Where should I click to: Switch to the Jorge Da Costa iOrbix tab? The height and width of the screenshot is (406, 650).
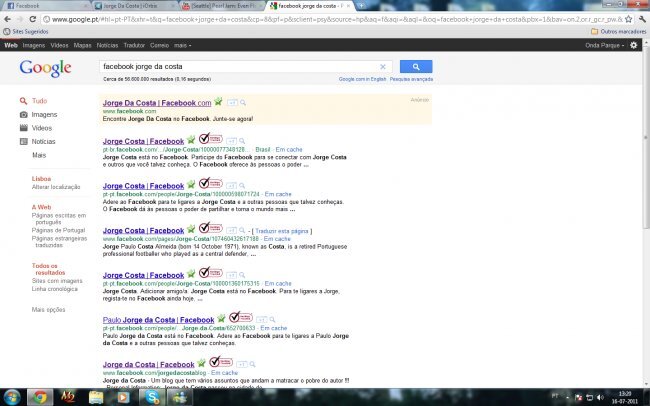click(135, 6)
